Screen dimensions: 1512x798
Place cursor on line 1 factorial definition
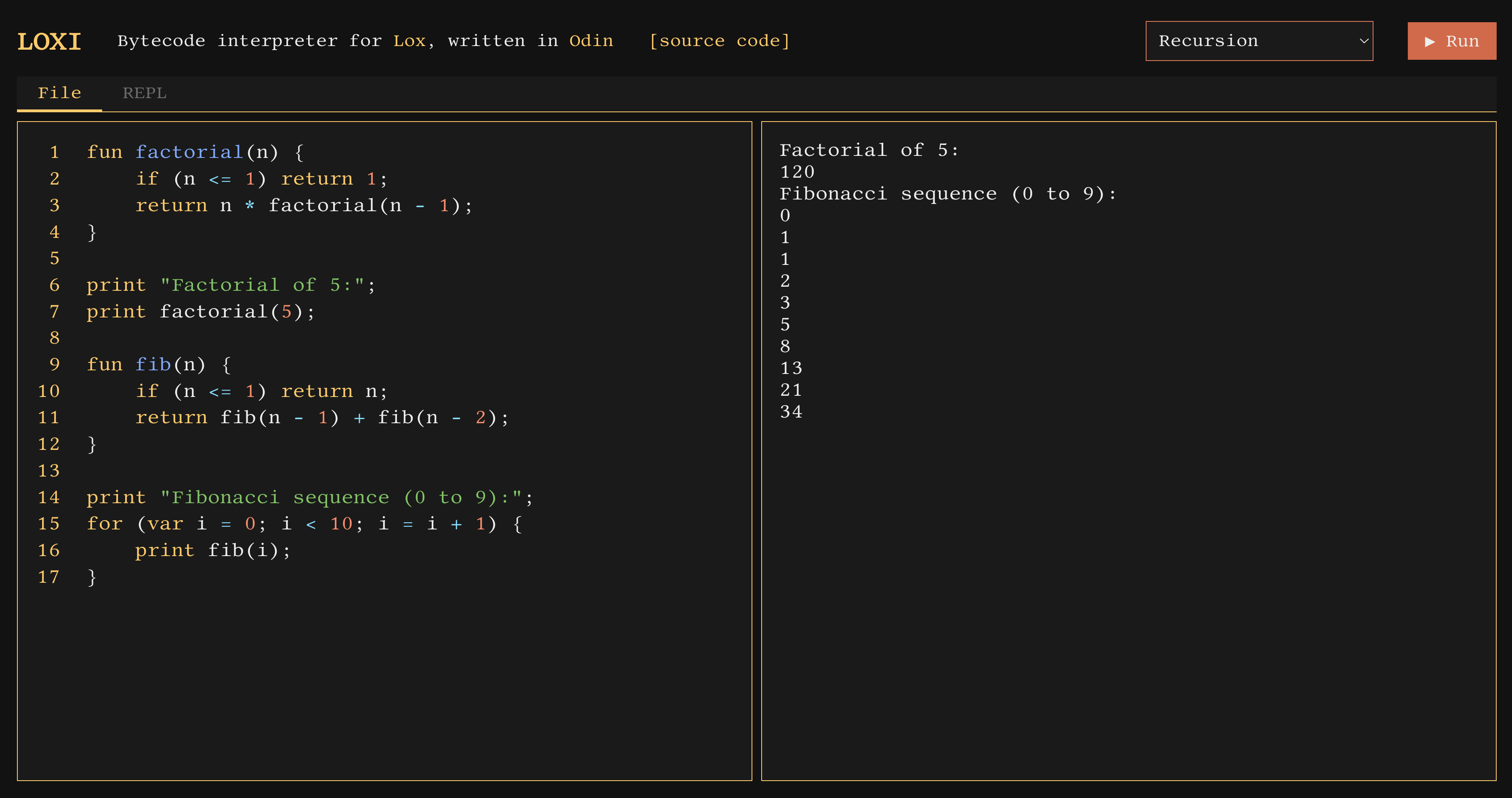point(189,152)
